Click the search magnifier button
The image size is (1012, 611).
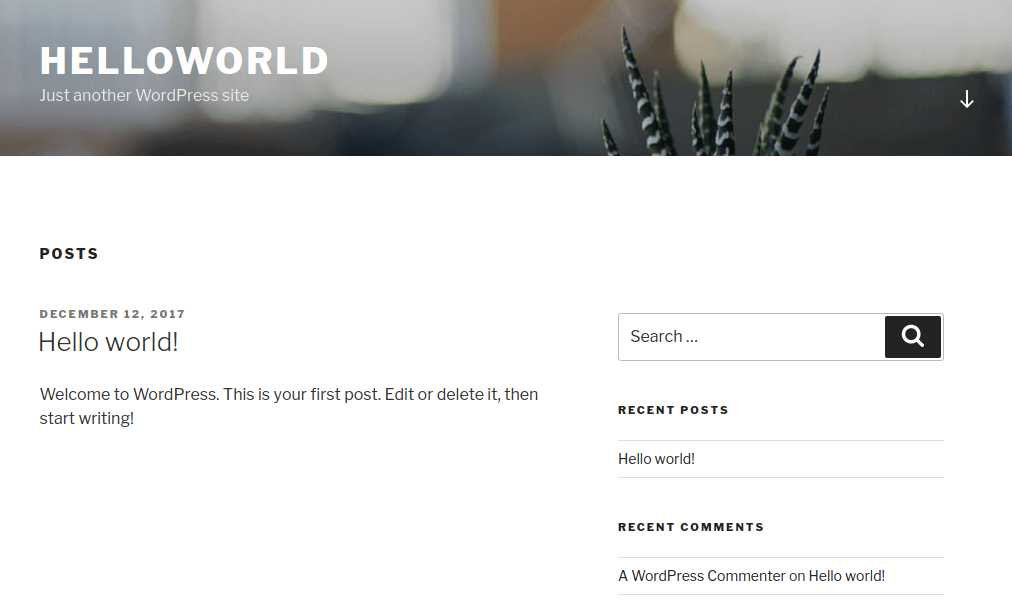click(913, 337)
